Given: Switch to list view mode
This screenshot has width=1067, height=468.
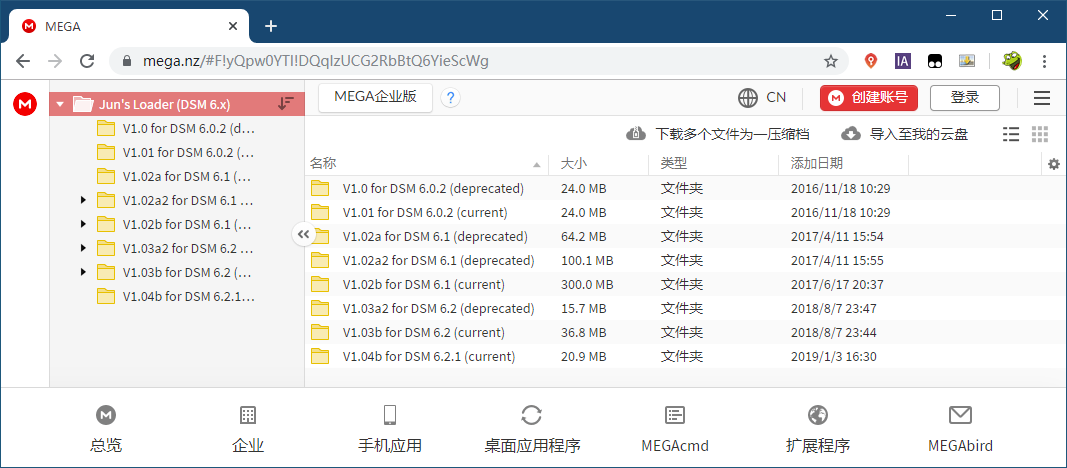Looking at the screenshot, I should click(1011, 134).
